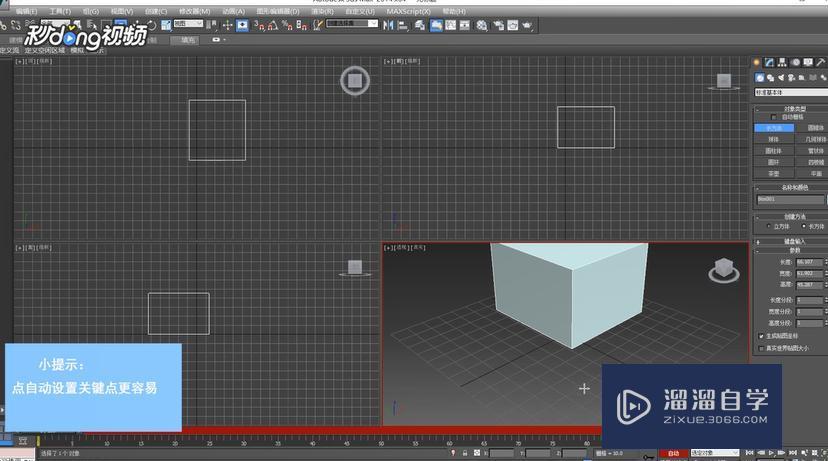Click the perspective viewport ViewCube
This screenshot has width=828, height=461.
[723, 270]
